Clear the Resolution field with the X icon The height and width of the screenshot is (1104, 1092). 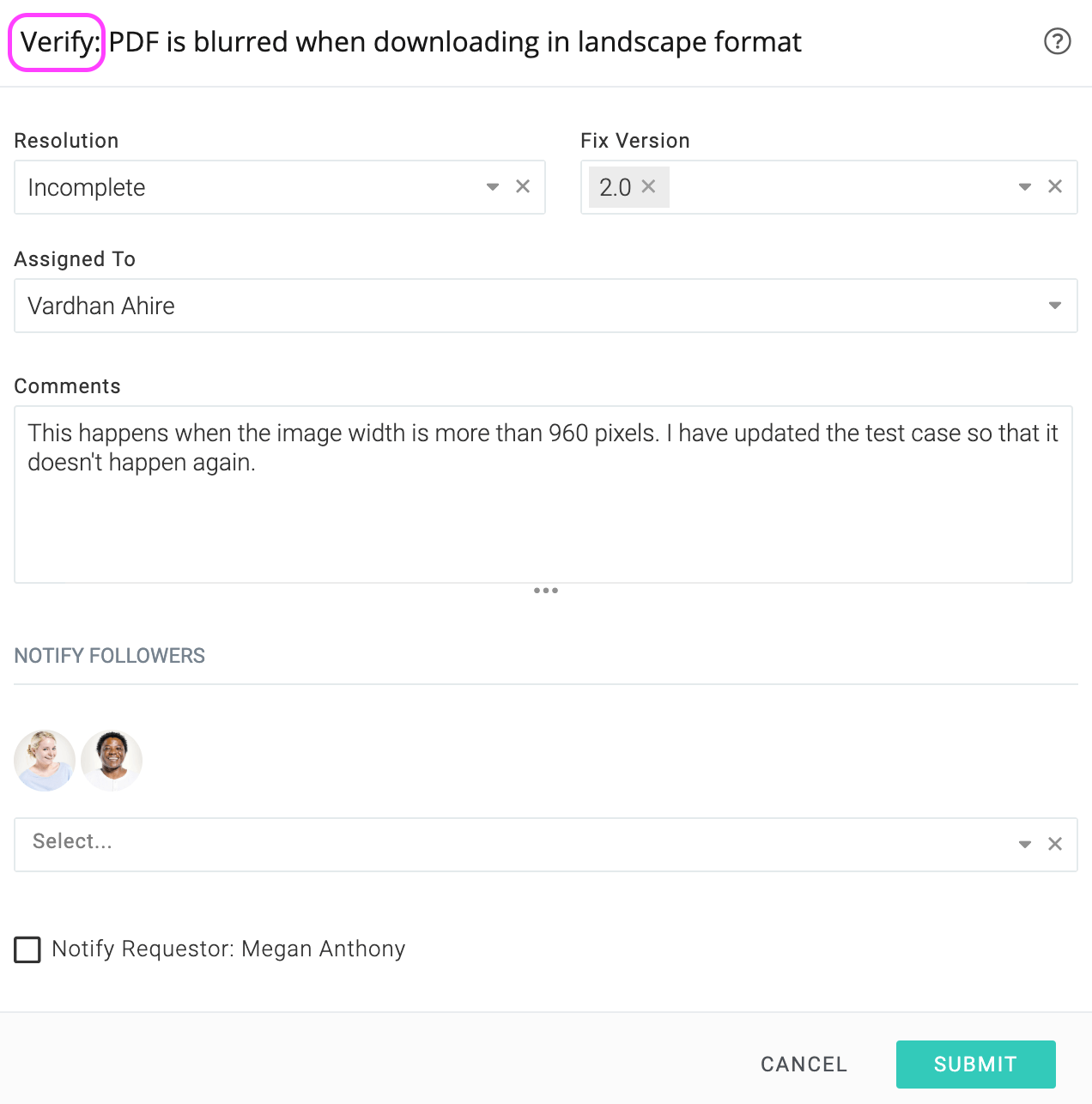[523, 186]
